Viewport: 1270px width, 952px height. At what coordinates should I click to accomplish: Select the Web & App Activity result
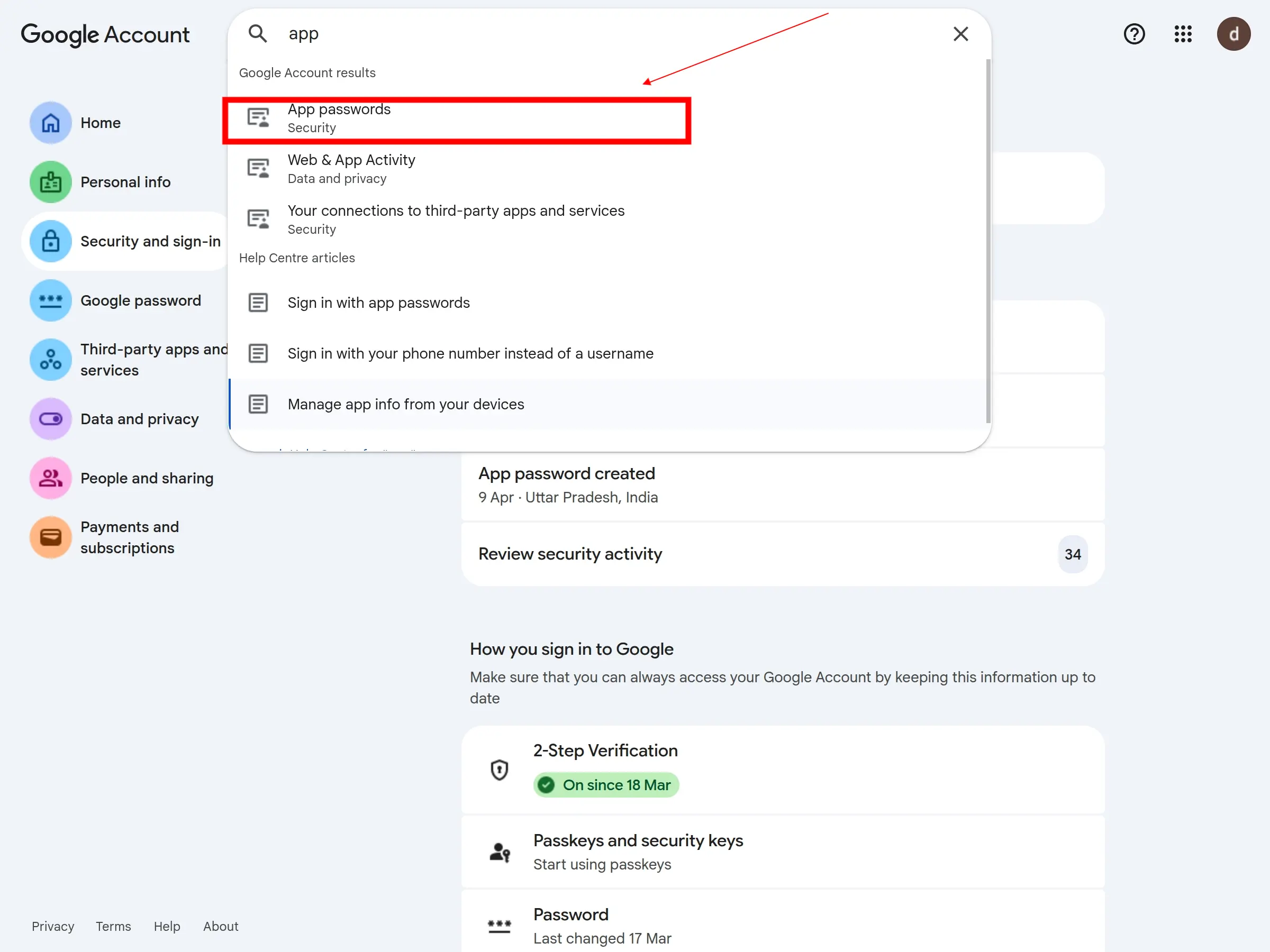click(x=609, y=169)
